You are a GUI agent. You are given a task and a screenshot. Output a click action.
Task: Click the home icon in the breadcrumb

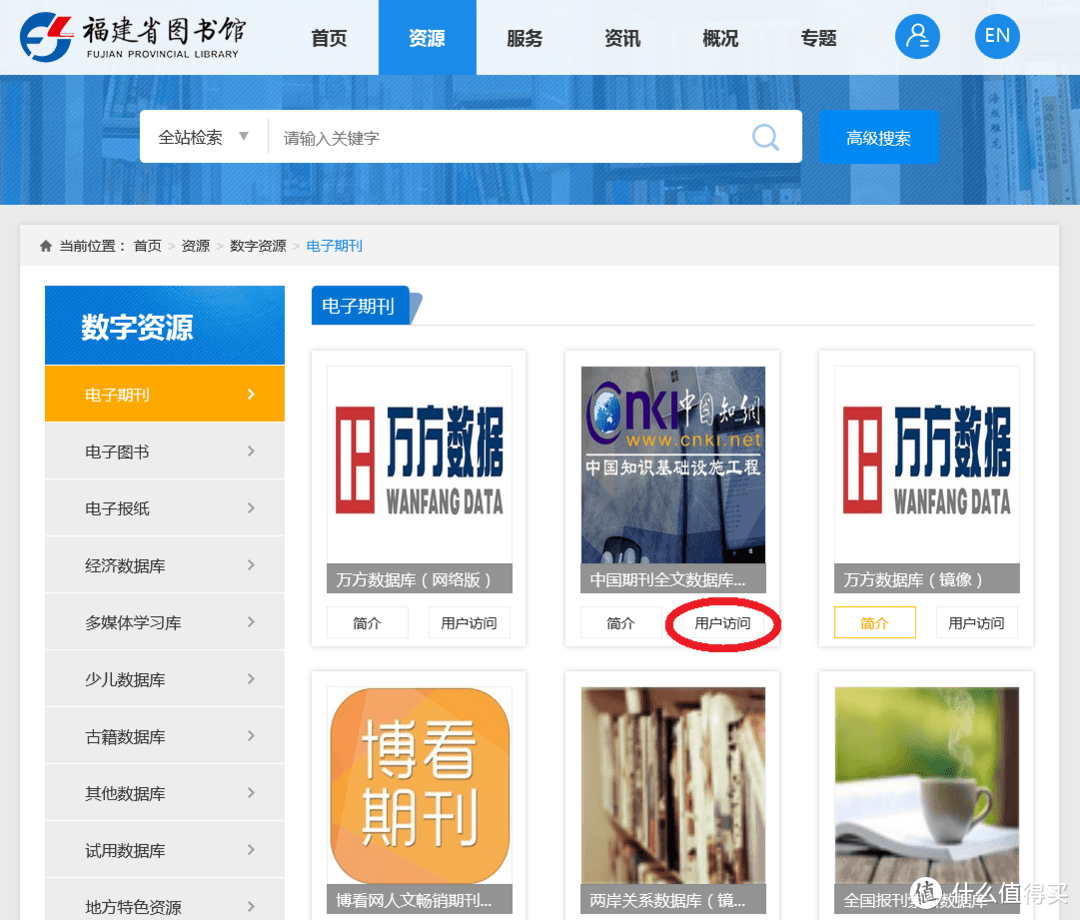point(45,246)
